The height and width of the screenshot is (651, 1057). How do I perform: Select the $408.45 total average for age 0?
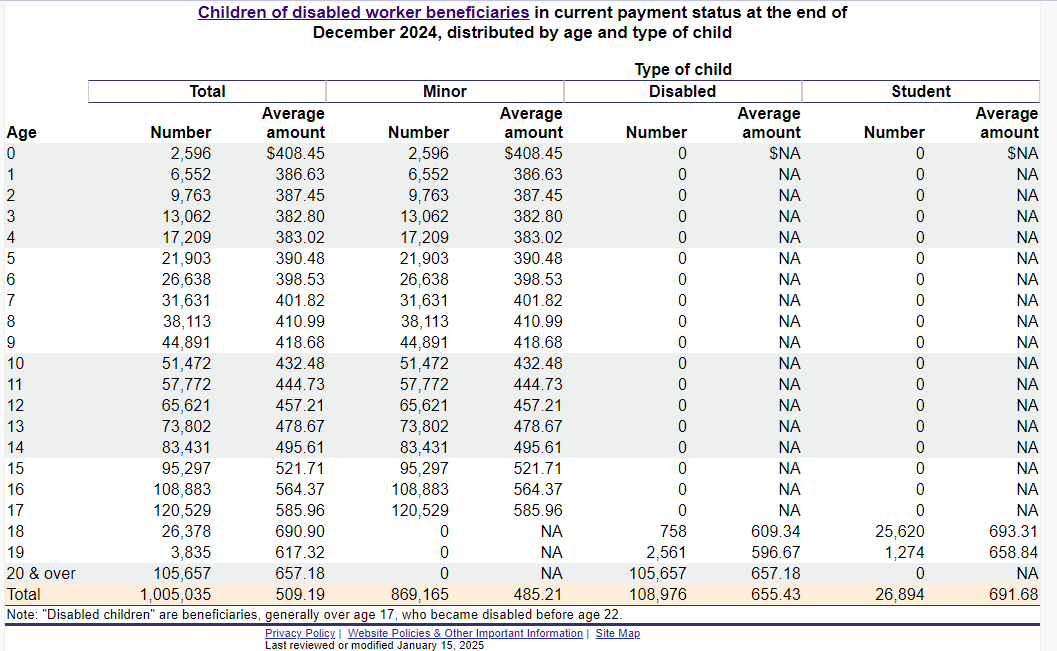[x=295, y=154]
